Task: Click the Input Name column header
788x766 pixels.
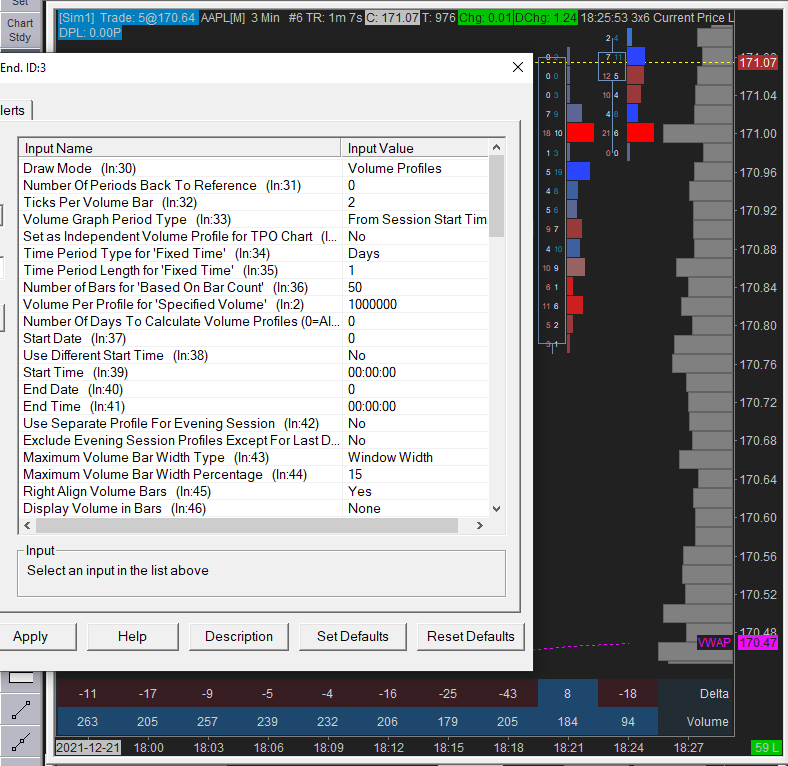Action: click(x=180, y=148)
